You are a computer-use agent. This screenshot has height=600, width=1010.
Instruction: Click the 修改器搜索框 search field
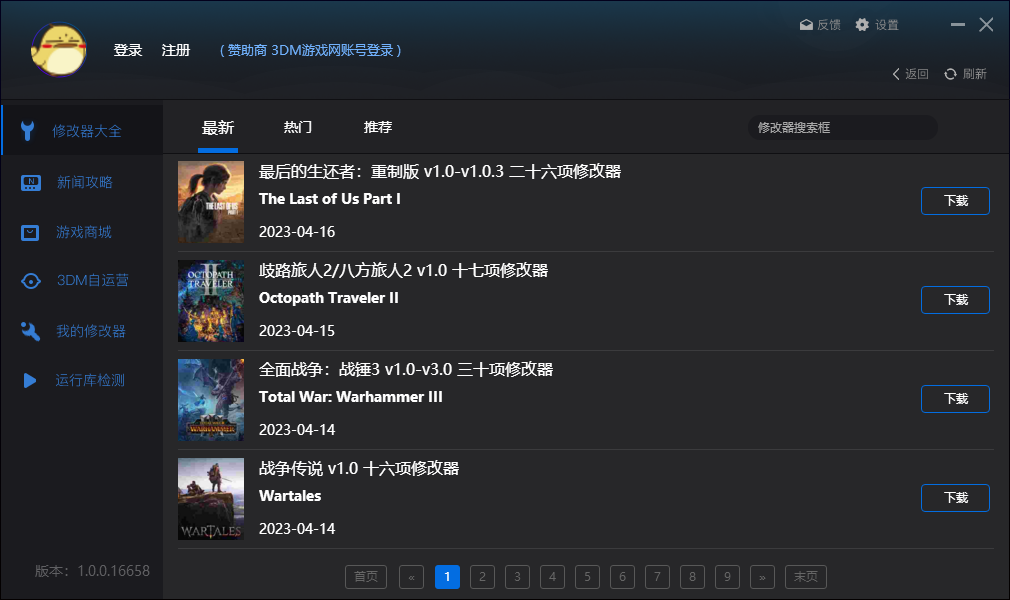tap(843, 128)
